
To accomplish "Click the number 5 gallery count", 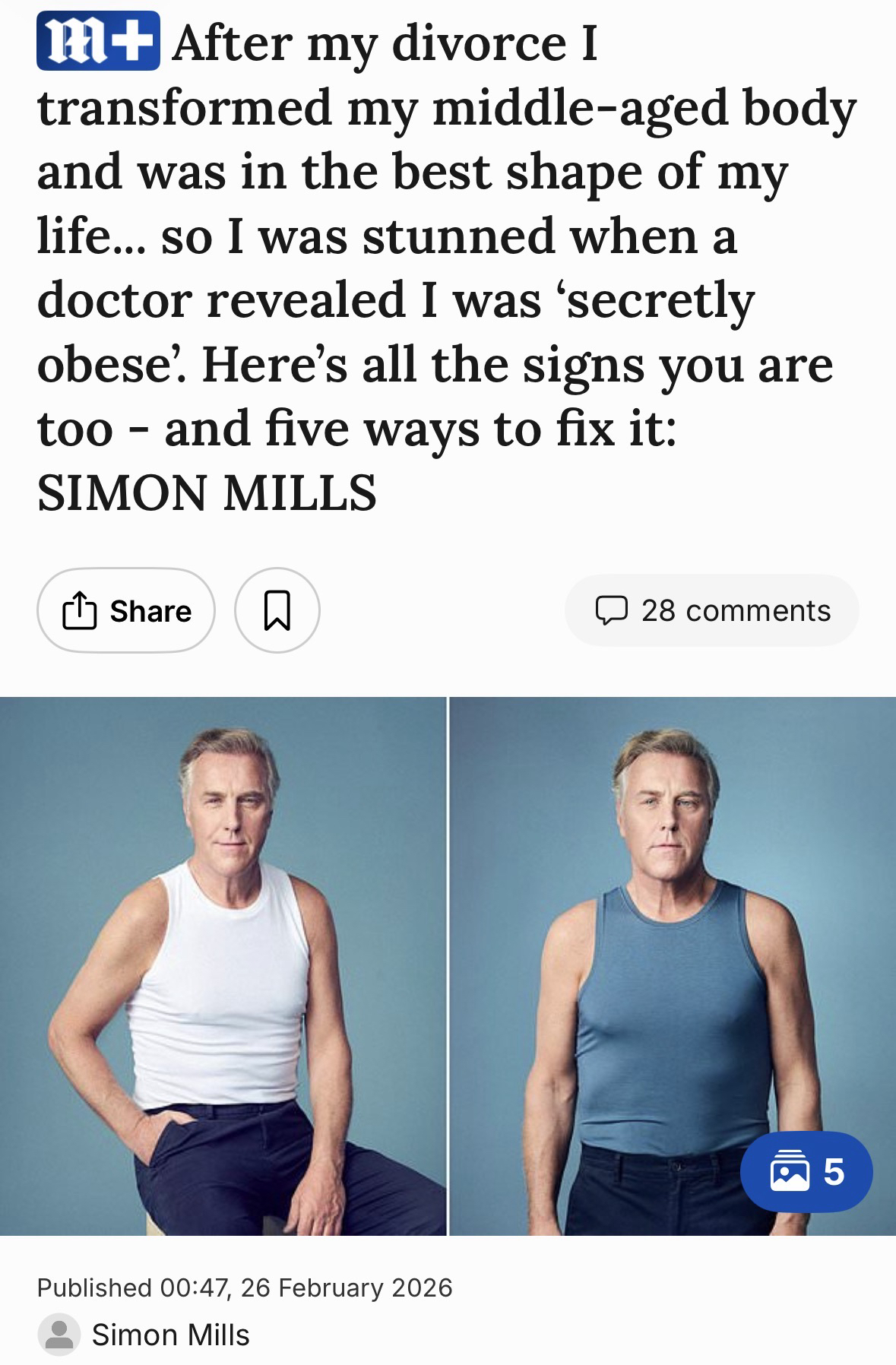I will [x=834, y=1172].
